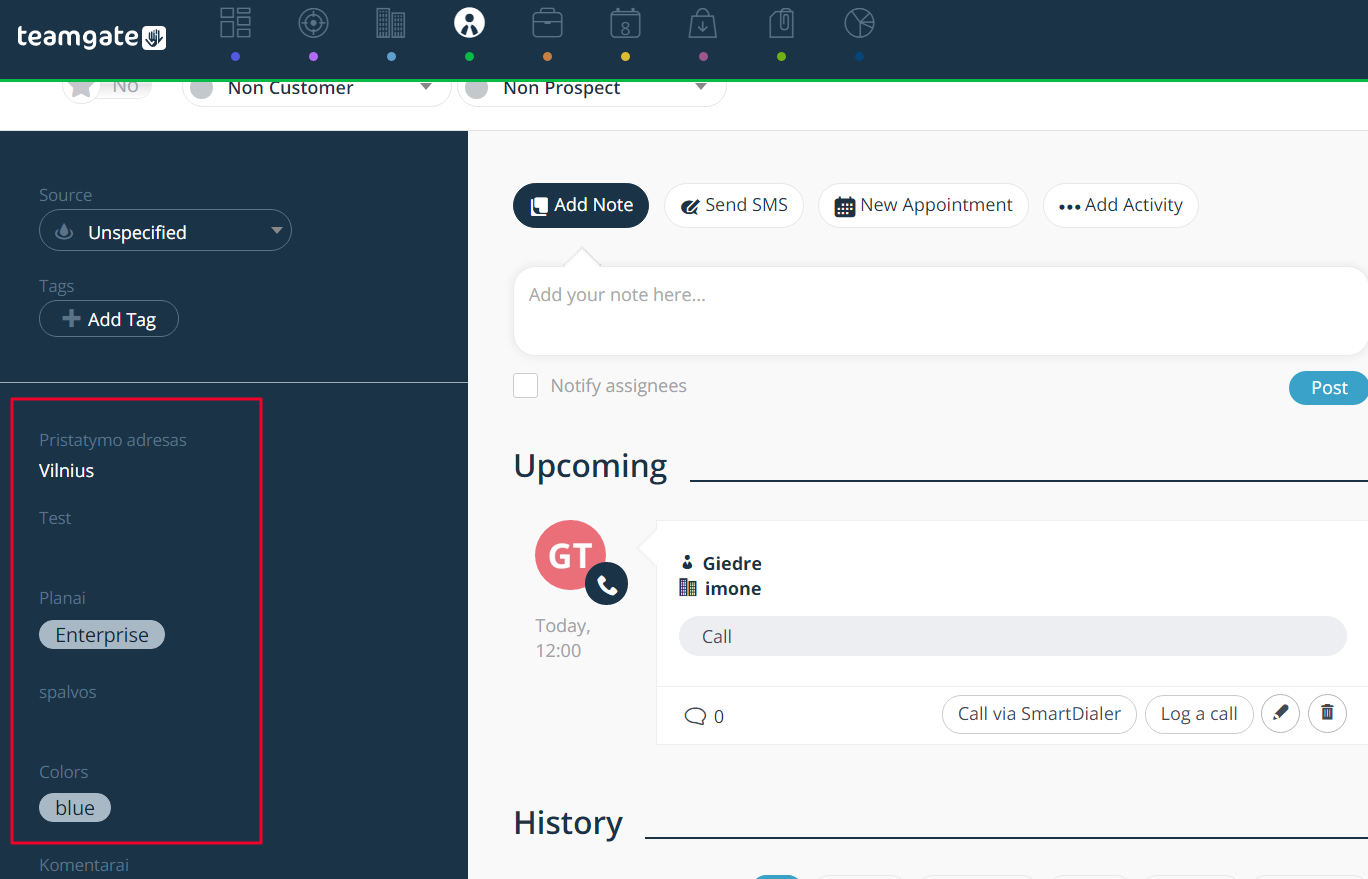Image resolution: width=1368 pixels, height=879 pixels.
Task: Open the Calendar icon in the navigation bar
Action: (x=625, y=22)
